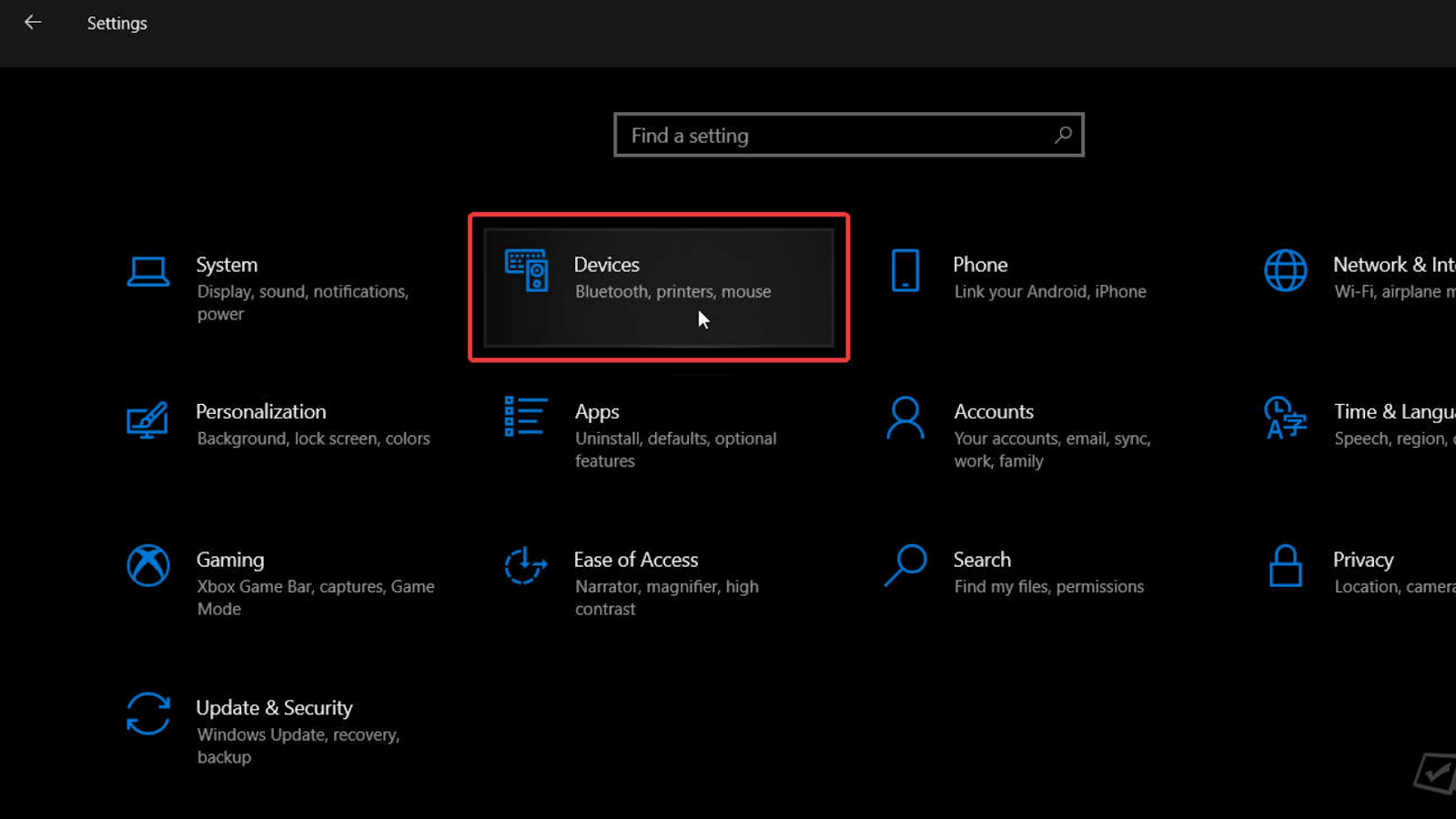Click 'Wi-Fi, airplane' description under Network

point(1395,292)
